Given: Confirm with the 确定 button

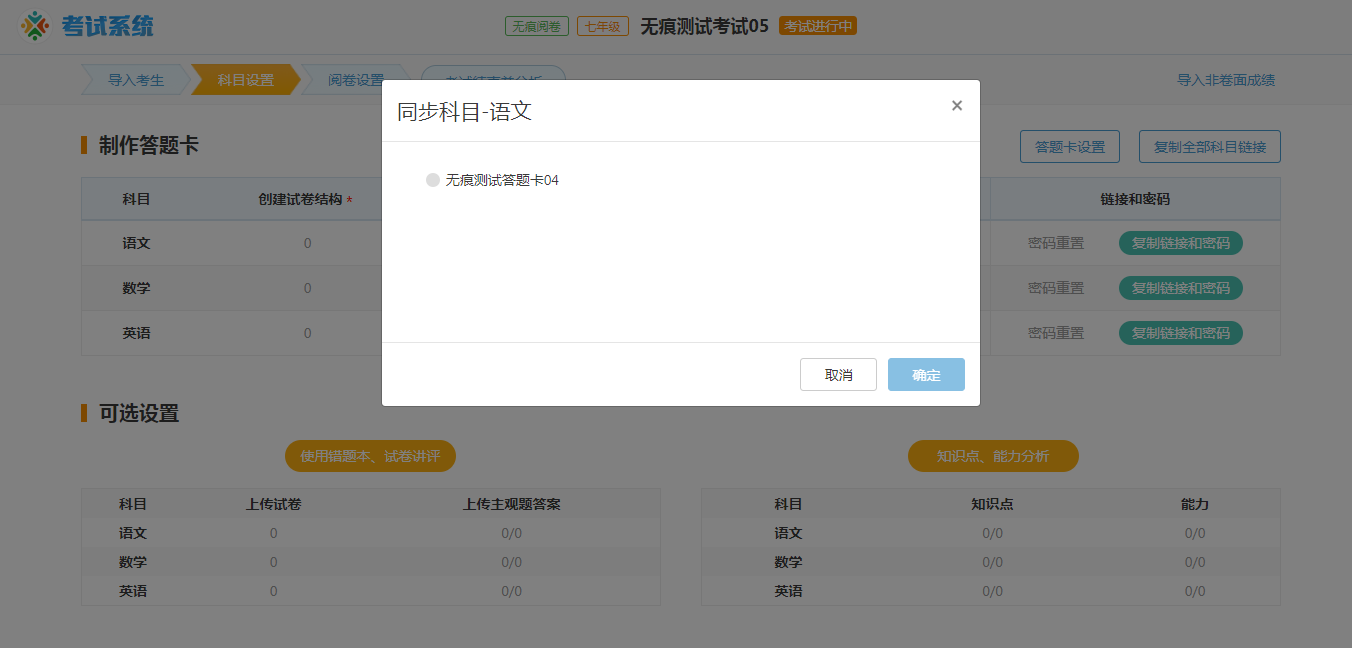Looking at the screenshot, I should pyautogui.click(x=926, y=374).
